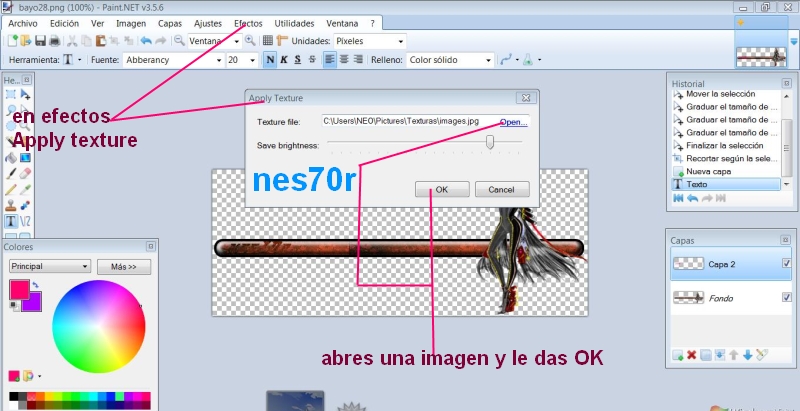This screenshot has width=800, height=411.
Task: Select the Clone Stamp tool
Action: [x=11, y=206]
